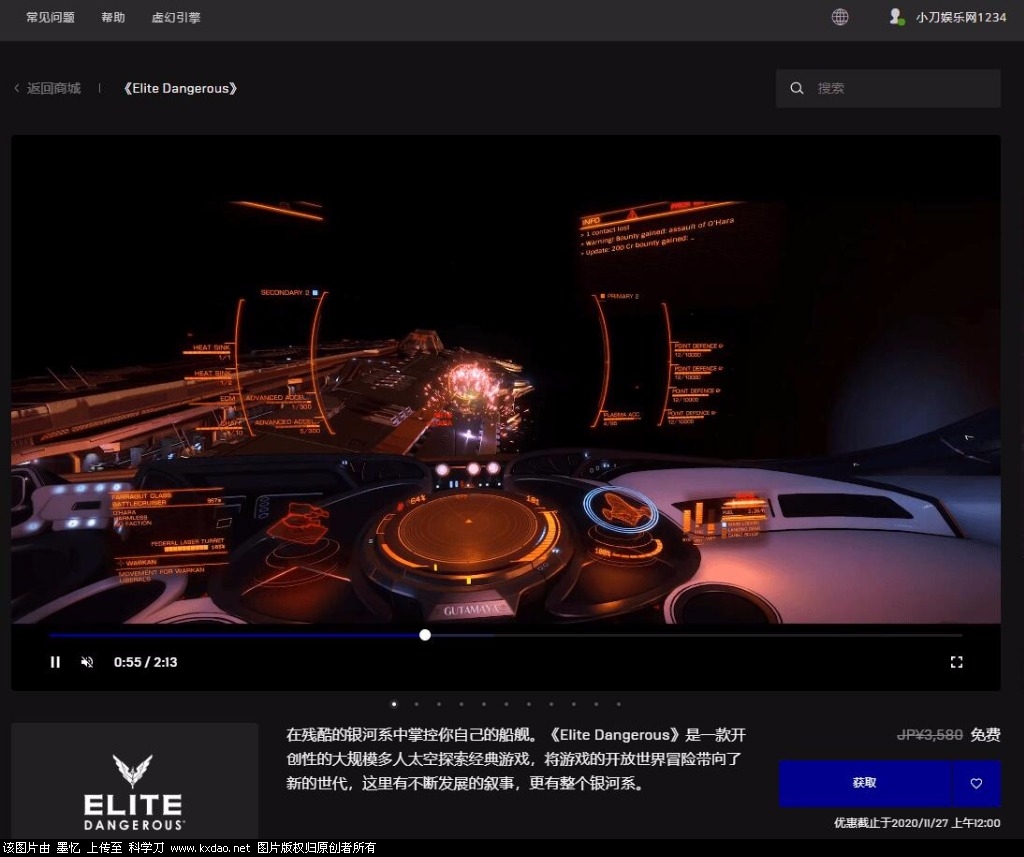Select the first carousel dot indicator

coord(393,704)
